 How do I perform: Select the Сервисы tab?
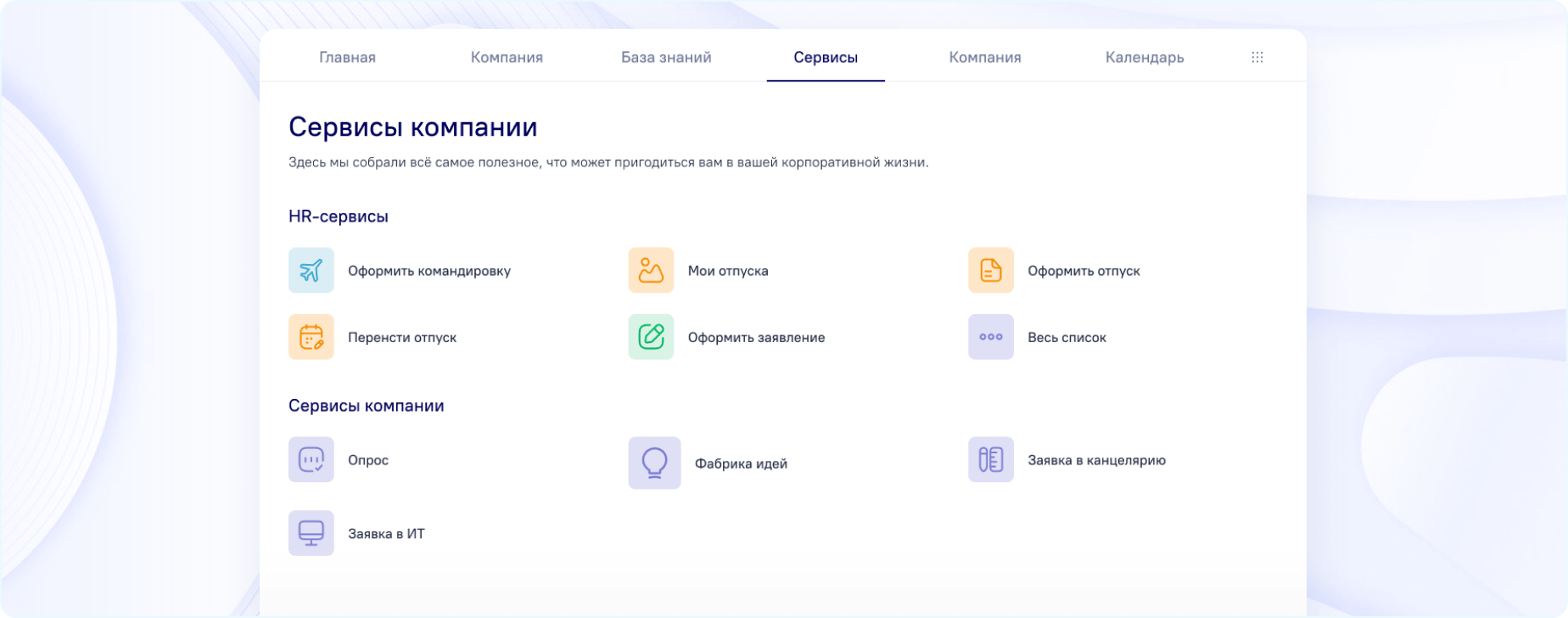826,57
